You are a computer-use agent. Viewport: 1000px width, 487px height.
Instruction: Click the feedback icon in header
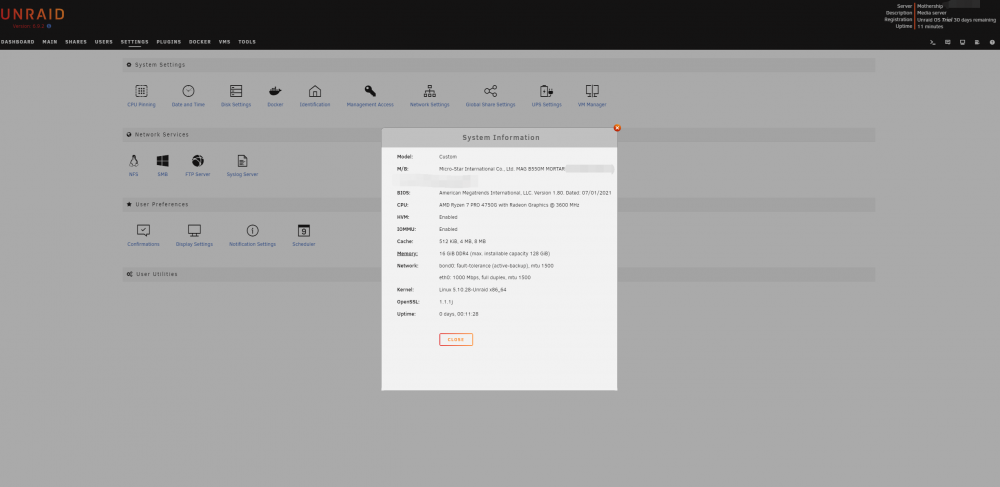(x=948, y=42)
